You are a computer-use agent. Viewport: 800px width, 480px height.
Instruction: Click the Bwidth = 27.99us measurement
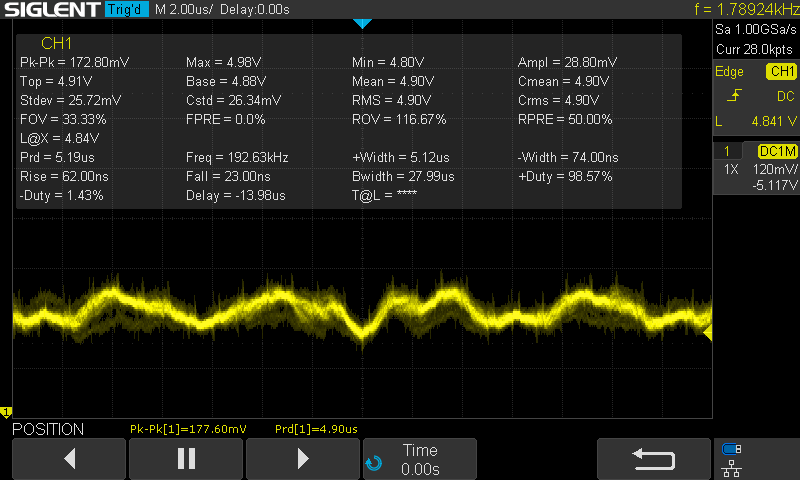point(403,176)
